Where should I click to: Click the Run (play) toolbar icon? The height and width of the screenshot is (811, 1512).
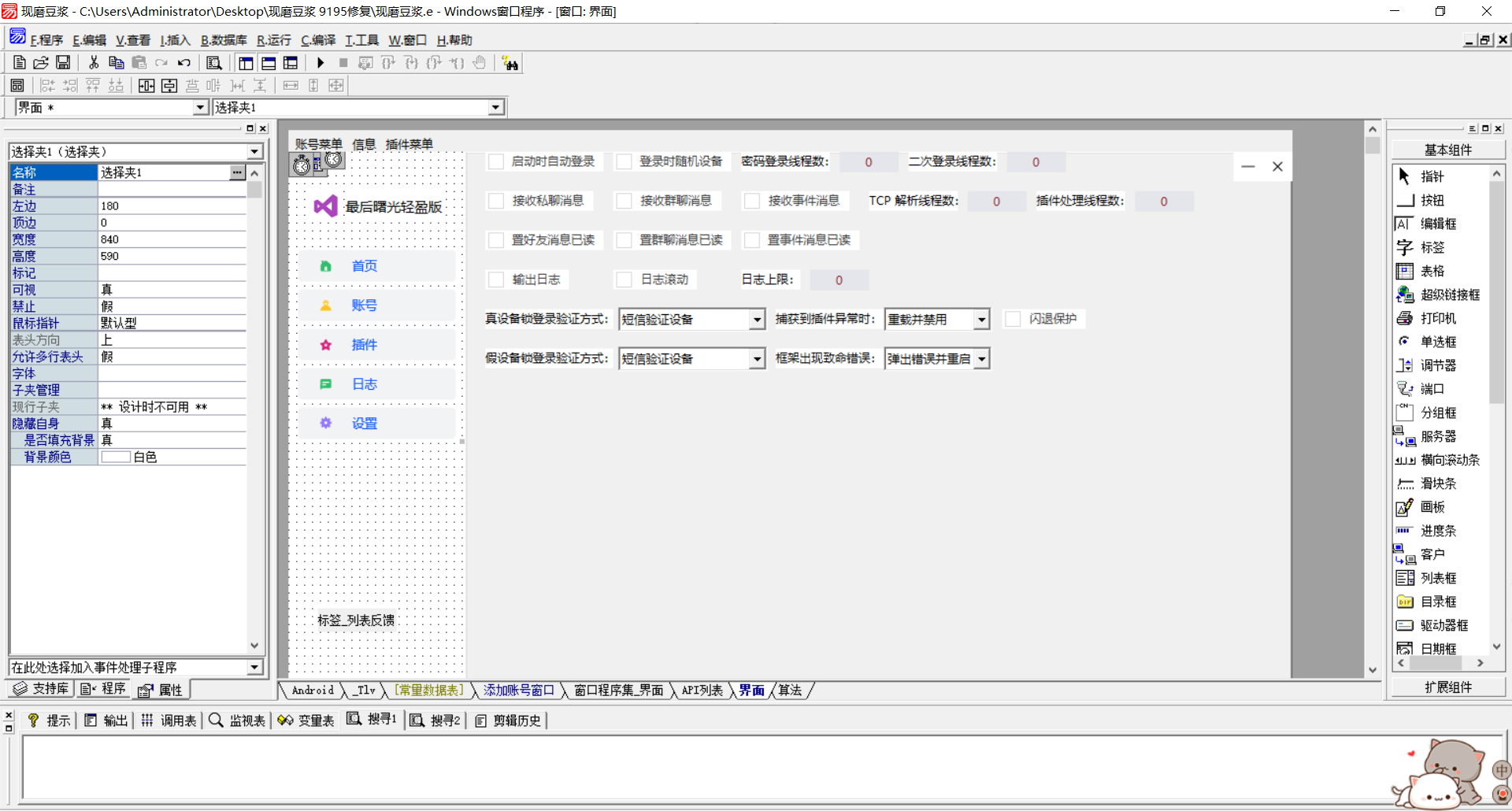(321, 63)
